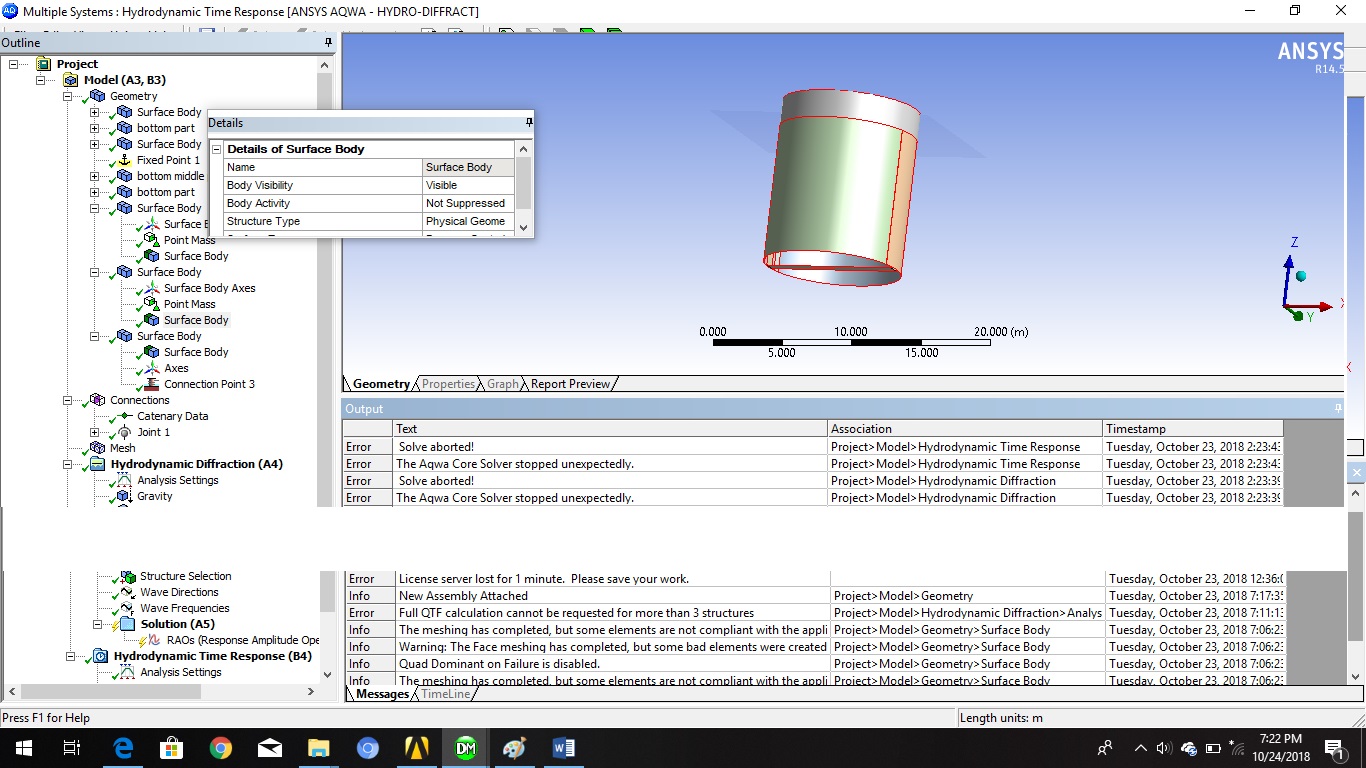Click the Connections node icon
This screenshot has height=768, width=1366.
(x=97, y=400)
